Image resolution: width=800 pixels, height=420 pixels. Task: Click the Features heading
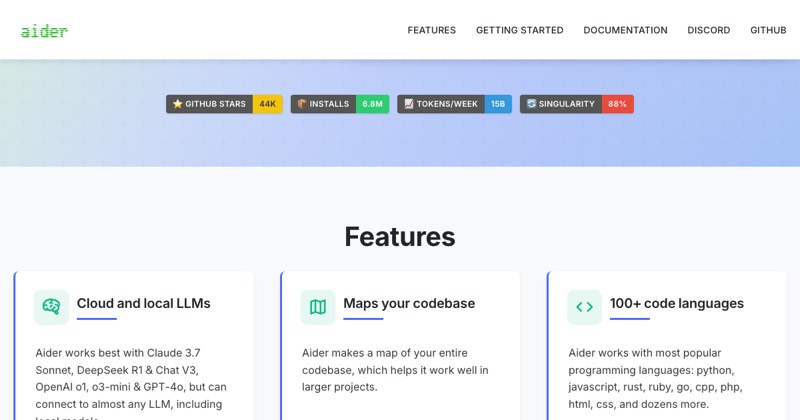coord(400,237)
